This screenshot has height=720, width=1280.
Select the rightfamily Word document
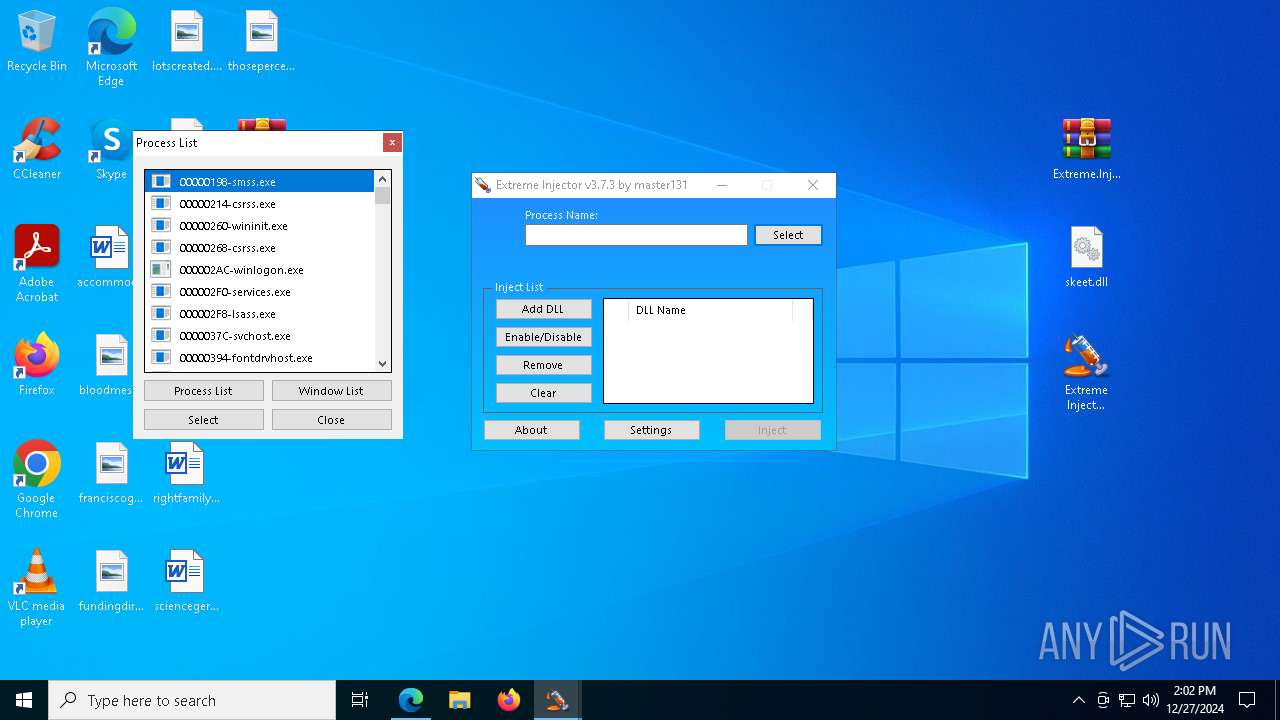click(x=186, y=473)
